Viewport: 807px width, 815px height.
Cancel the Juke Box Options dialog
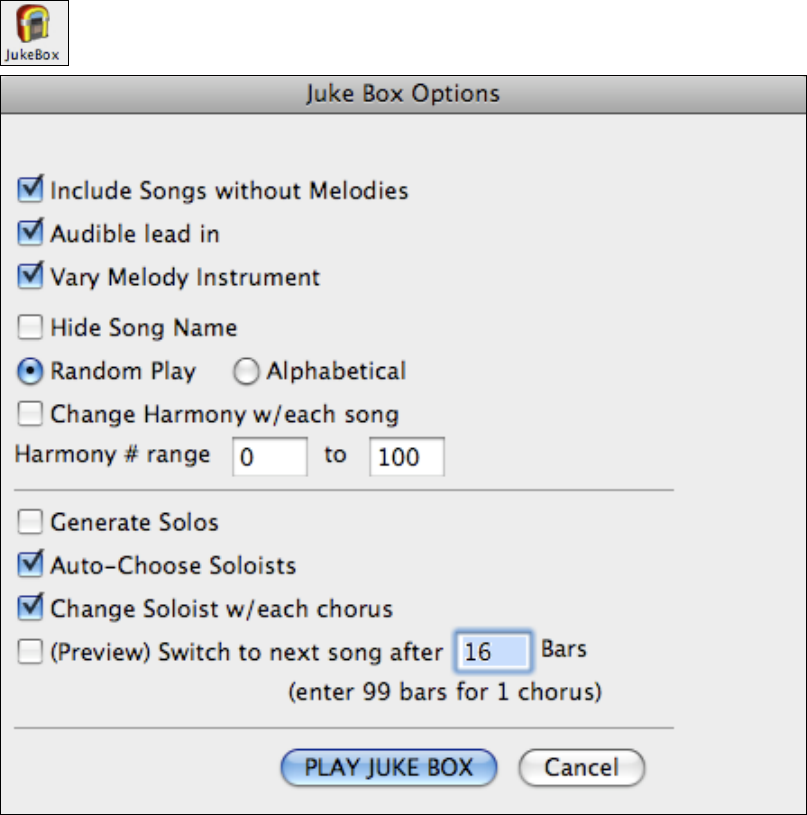[x=582, y=768]
